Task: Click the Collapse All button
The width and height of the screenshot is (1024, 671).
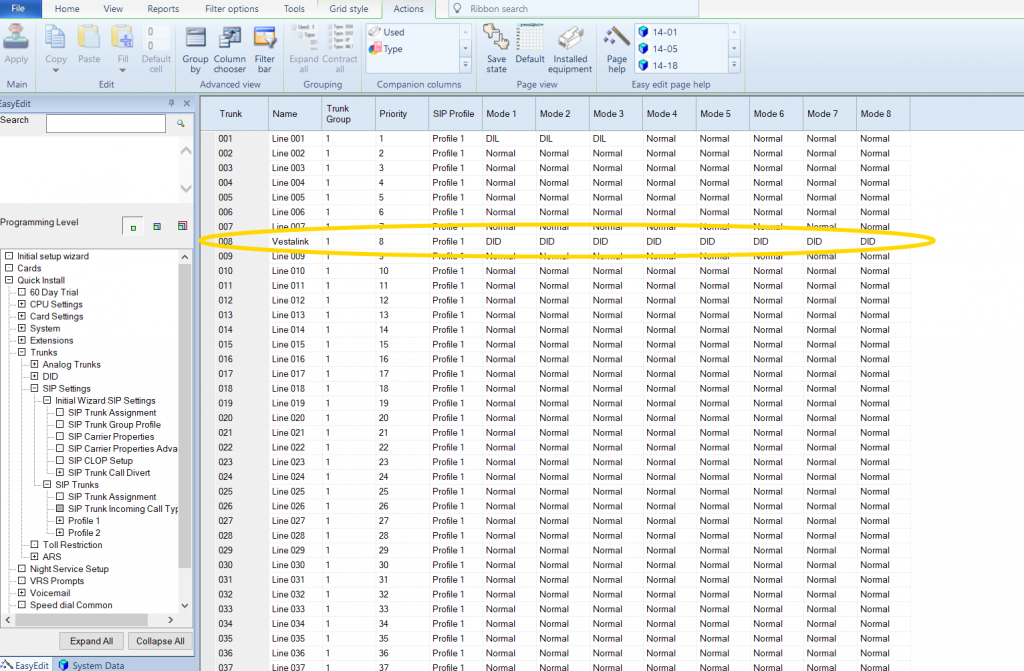Action: pos(160,641)
